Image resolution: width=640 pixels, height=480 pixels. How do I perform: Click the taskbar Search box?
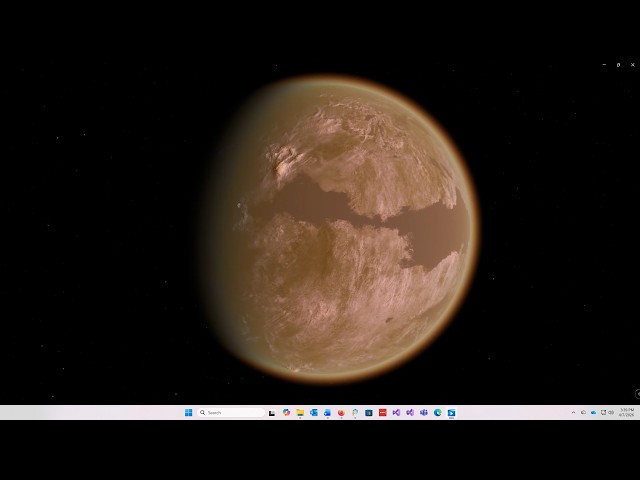point(231,413)
